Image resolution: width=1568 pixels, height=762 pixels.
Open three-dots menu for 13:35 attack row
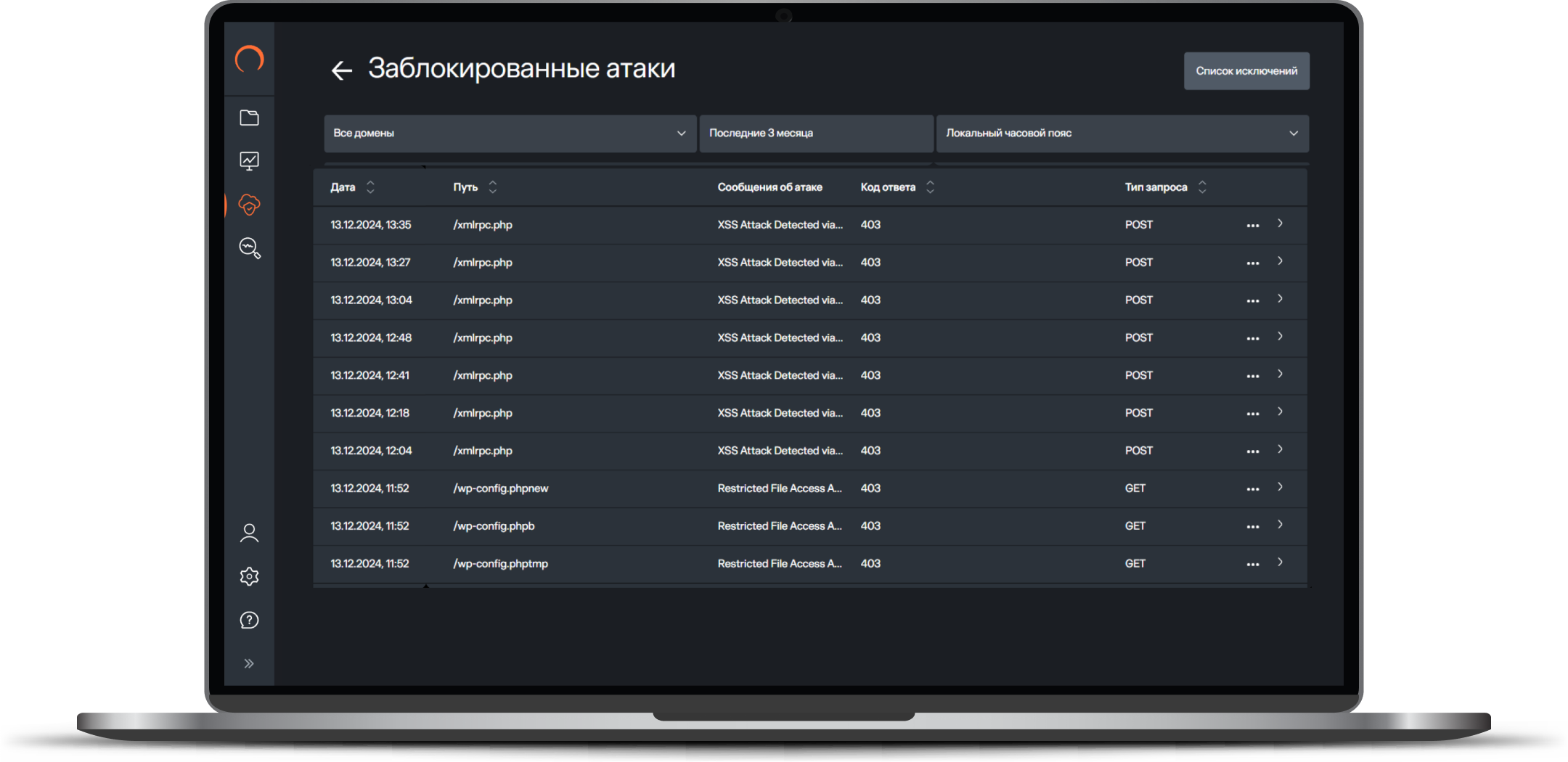[x=1252, y=226]
